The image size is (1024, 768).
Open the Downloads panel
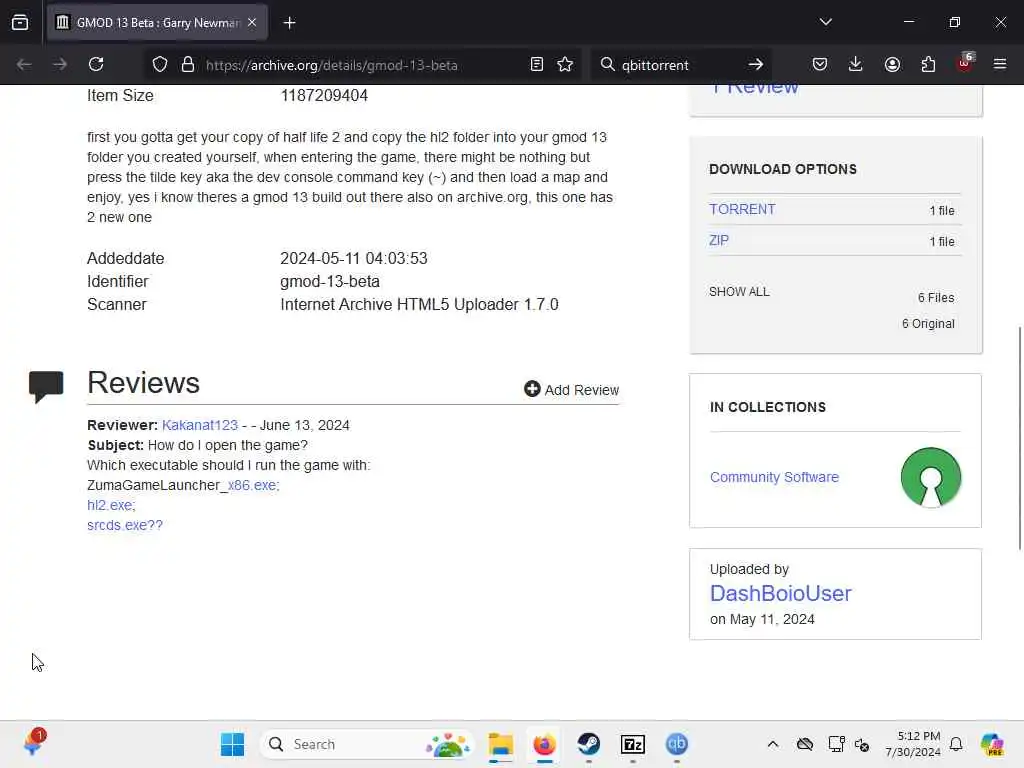point(856,65)
